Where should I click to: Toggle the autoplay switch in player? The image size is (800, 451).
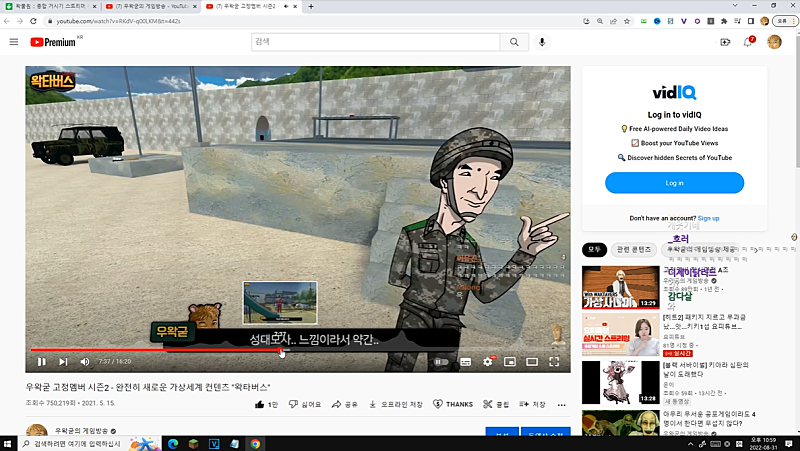point(441,362)
